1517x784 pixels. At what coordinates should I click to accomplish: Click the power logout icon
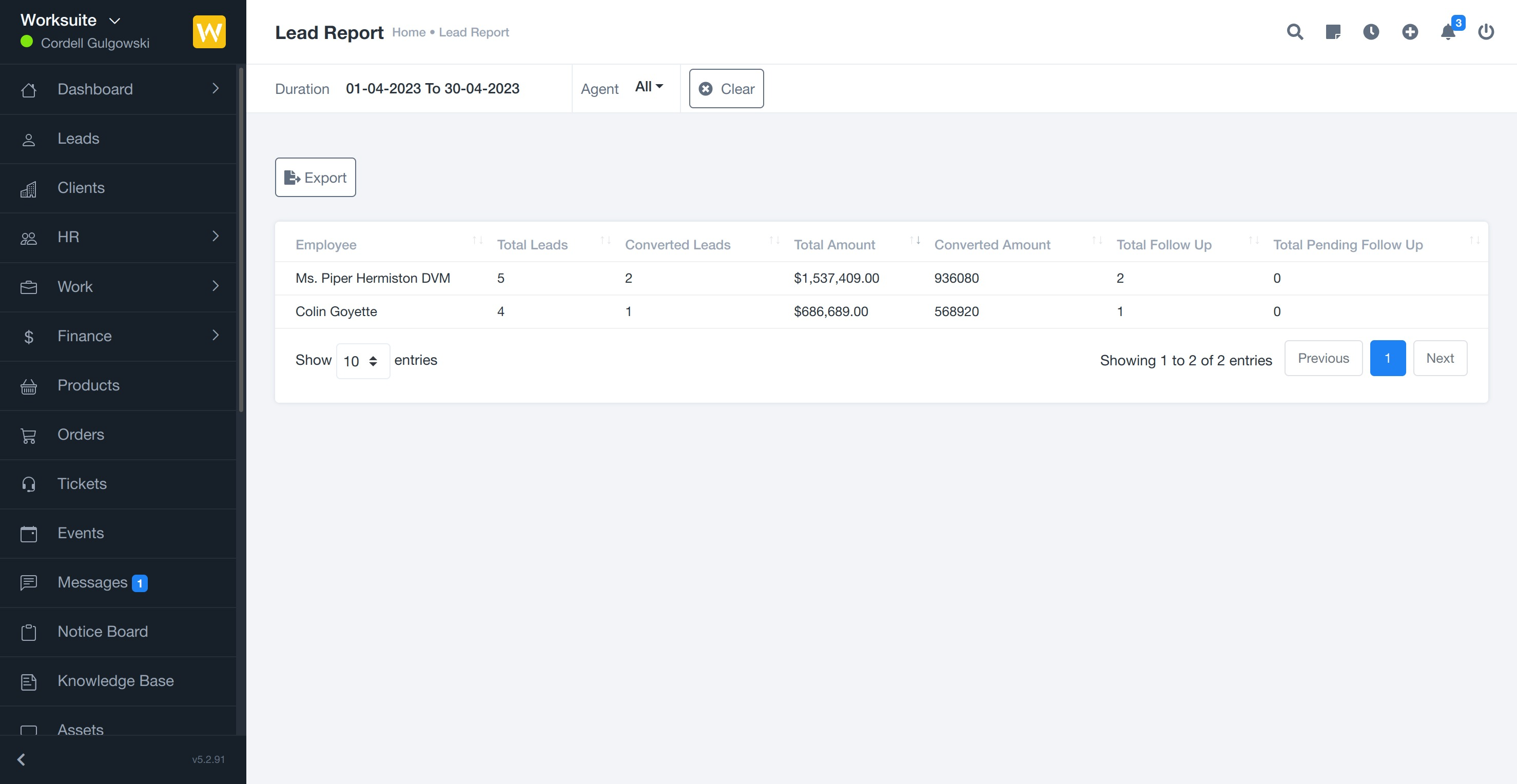[x=1486, y=32]
